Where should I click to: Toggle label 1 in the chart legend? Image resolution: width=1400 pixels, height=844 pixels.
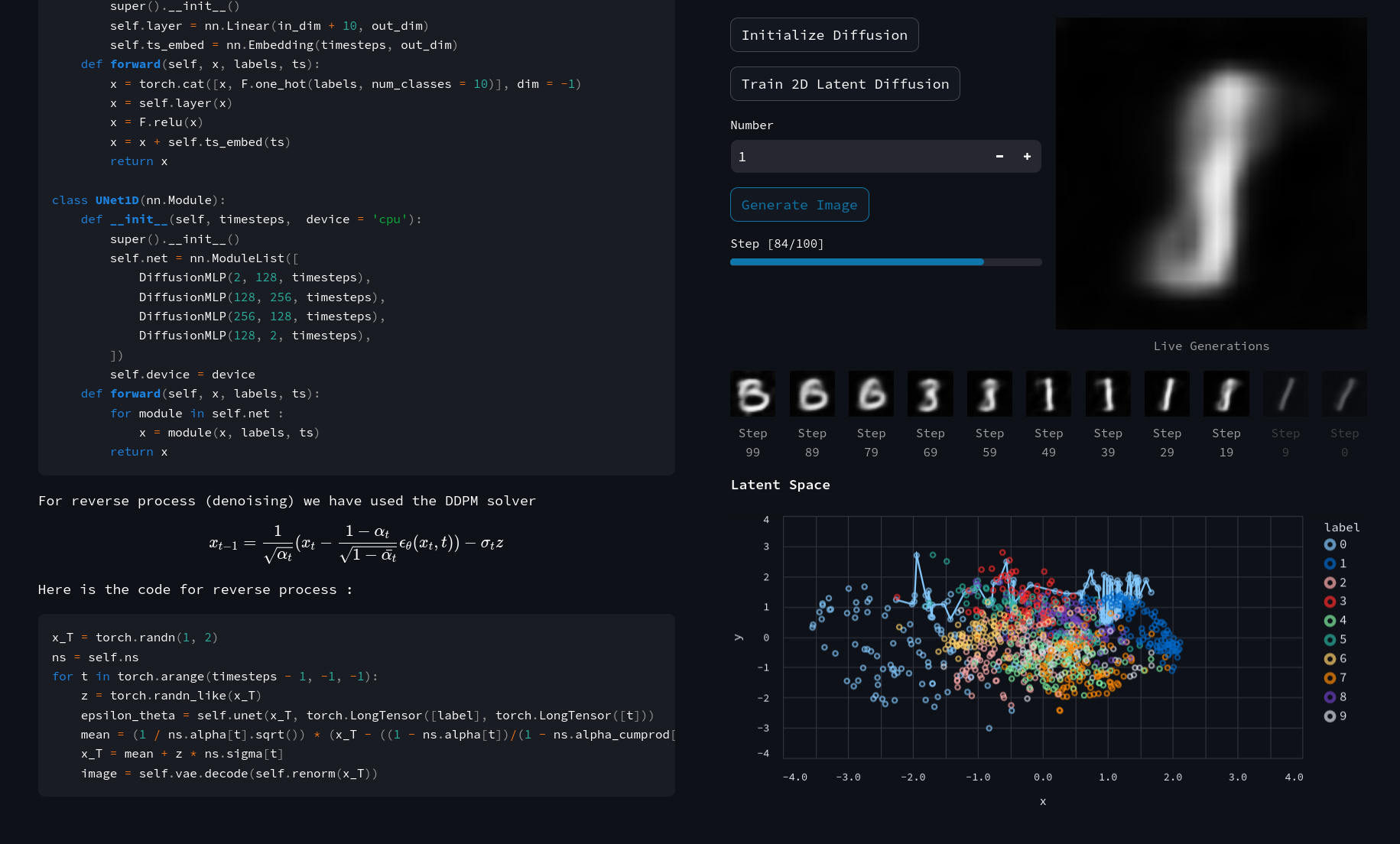[x=1330, y=563]
